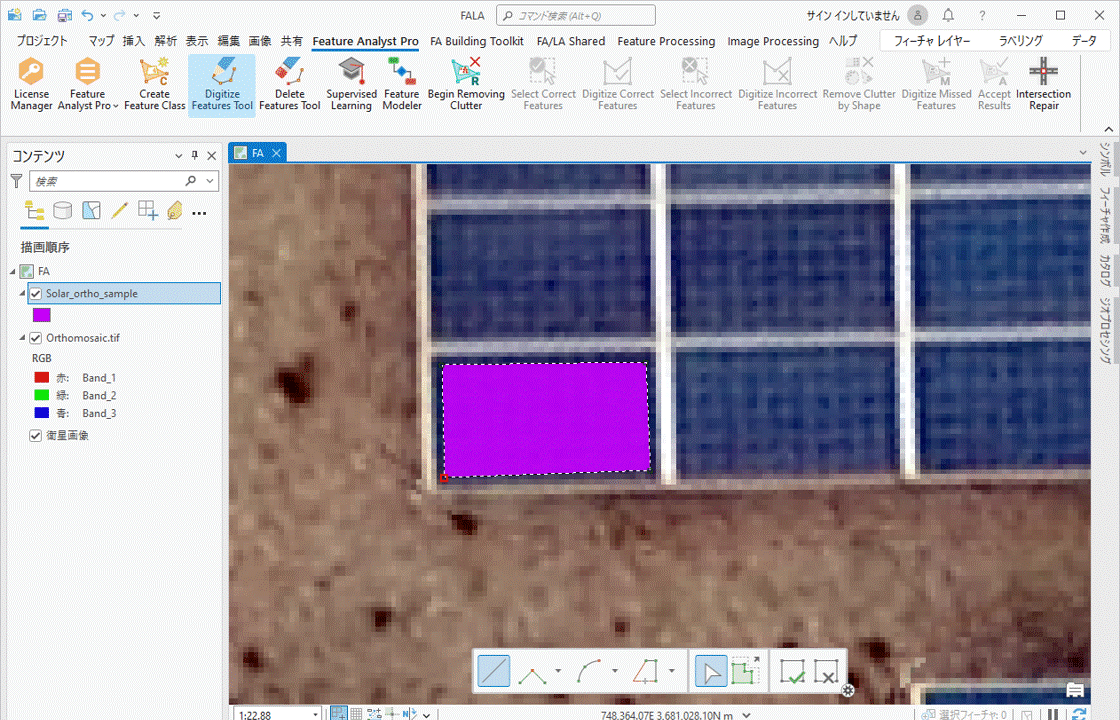Toggle the 衛星画像 layer checkbox
Viewport: 1120px width, 720px height.
(x=36, y=436)
